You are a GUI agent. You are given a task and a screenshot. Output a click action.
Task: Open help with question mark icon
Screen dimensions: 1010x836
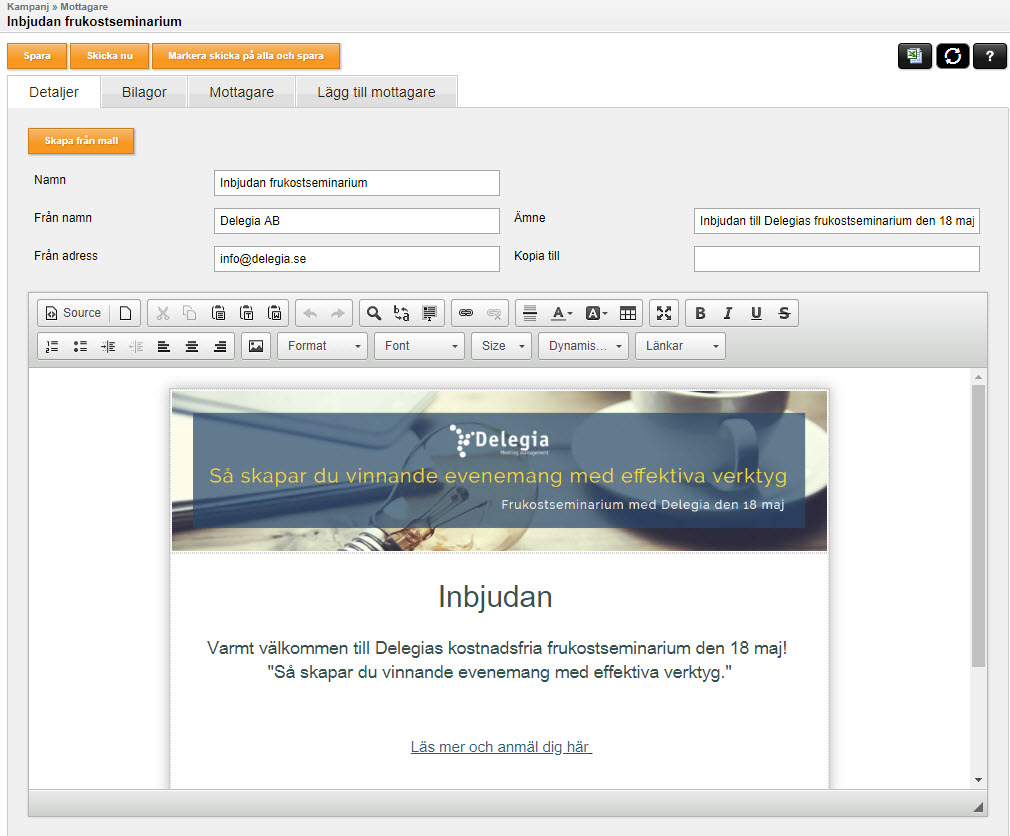pos(989,56)
